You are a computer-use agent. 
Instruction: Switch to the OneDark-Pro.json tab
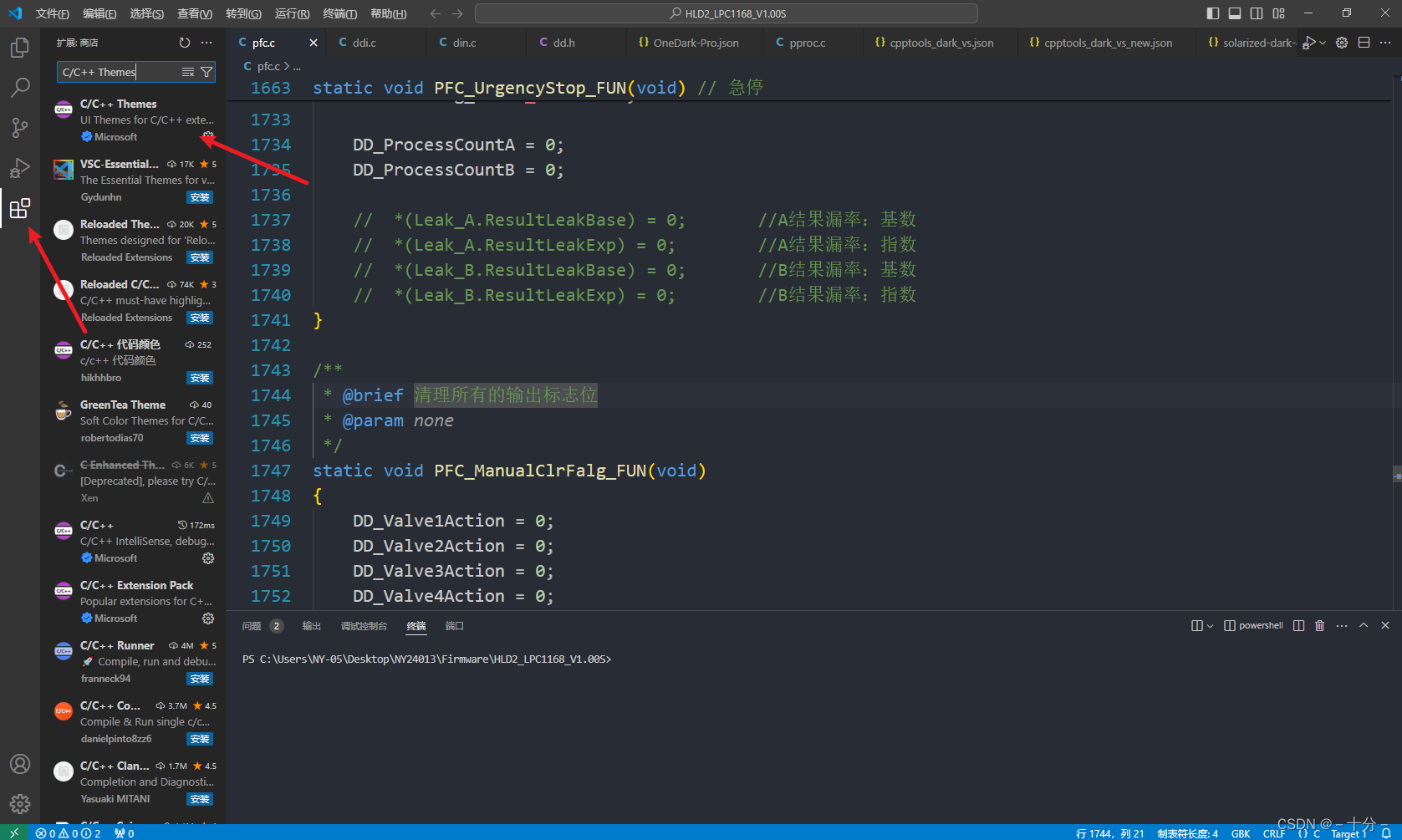[696, 43]
